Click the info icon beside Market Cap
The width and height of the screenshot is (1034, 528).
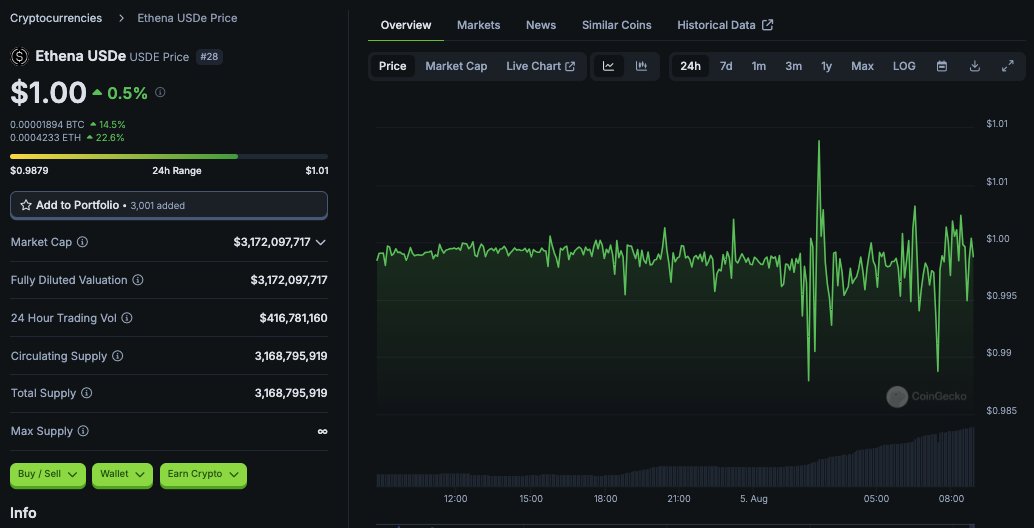click(82, 242)
